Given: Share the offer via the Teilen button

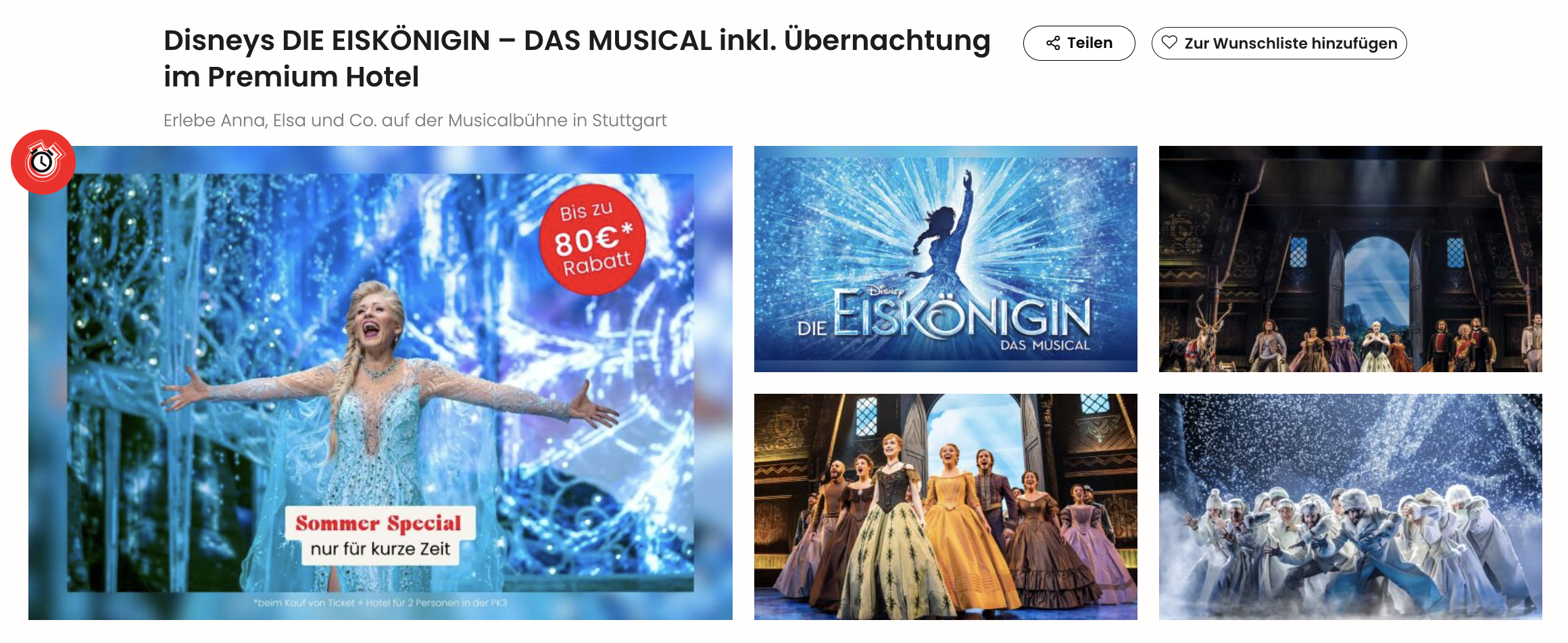Looking at the screenshot, I should (1079, 43).
